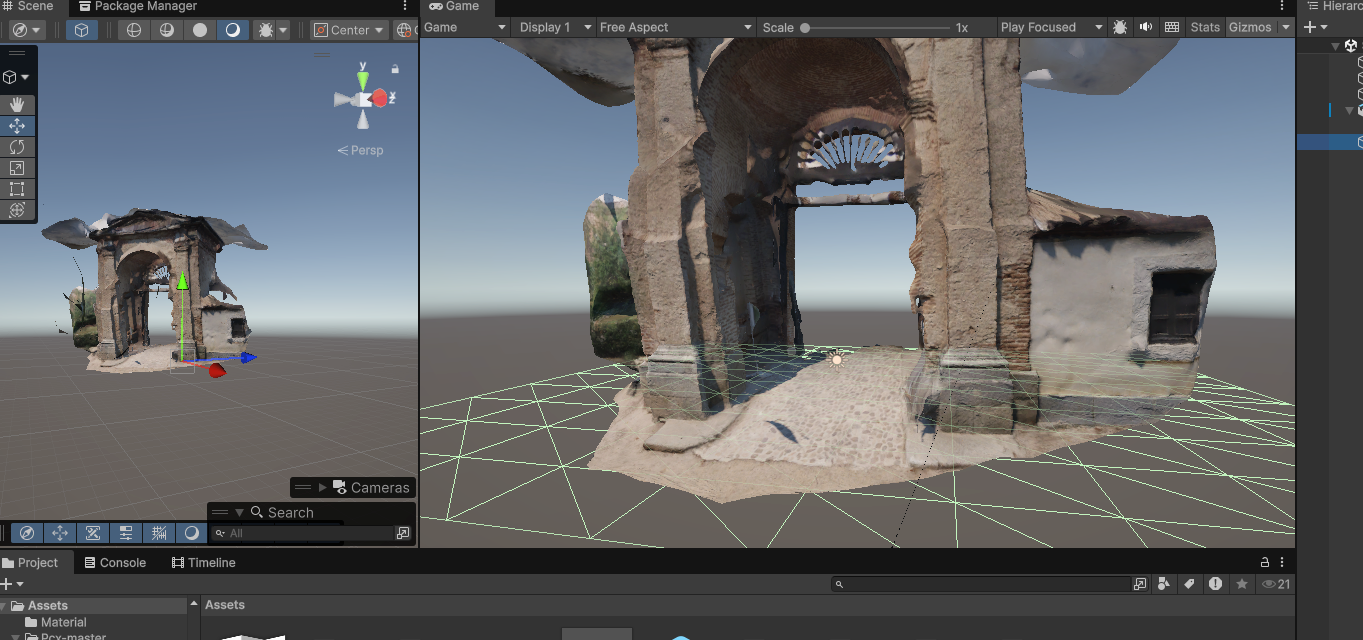Select the Material folder
The image size is (1363, 640).
click(64, 622)
